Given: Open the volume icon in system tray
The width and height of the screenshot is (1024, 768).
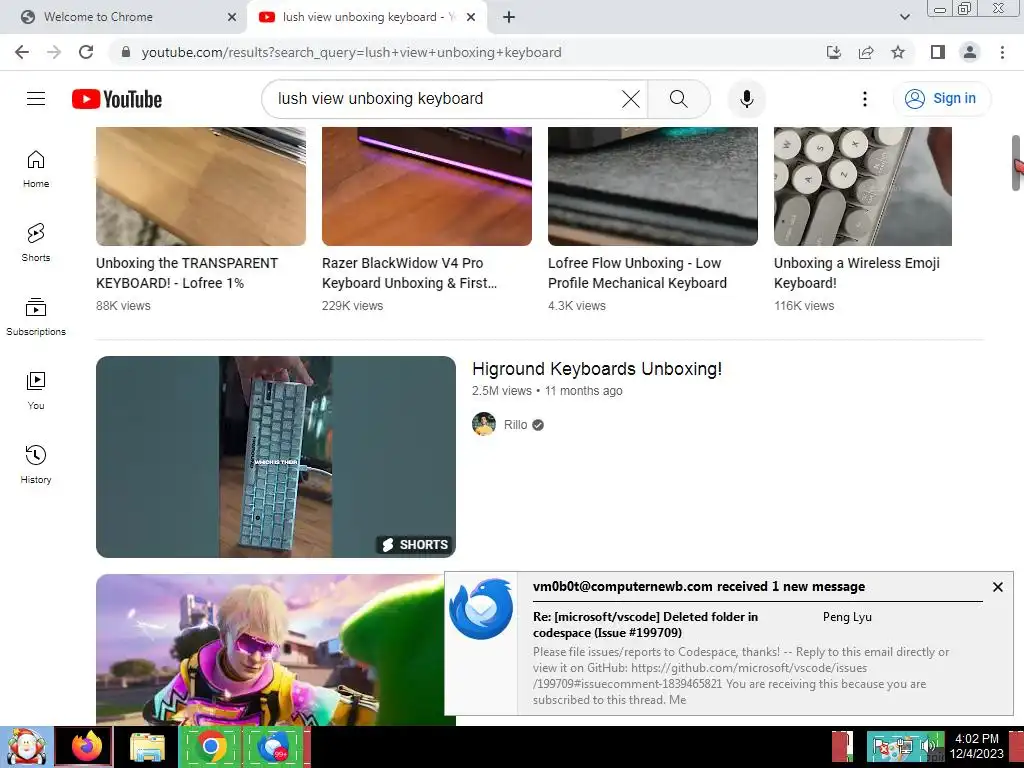Looking at the screenshot, I should [x=927, y=746].
